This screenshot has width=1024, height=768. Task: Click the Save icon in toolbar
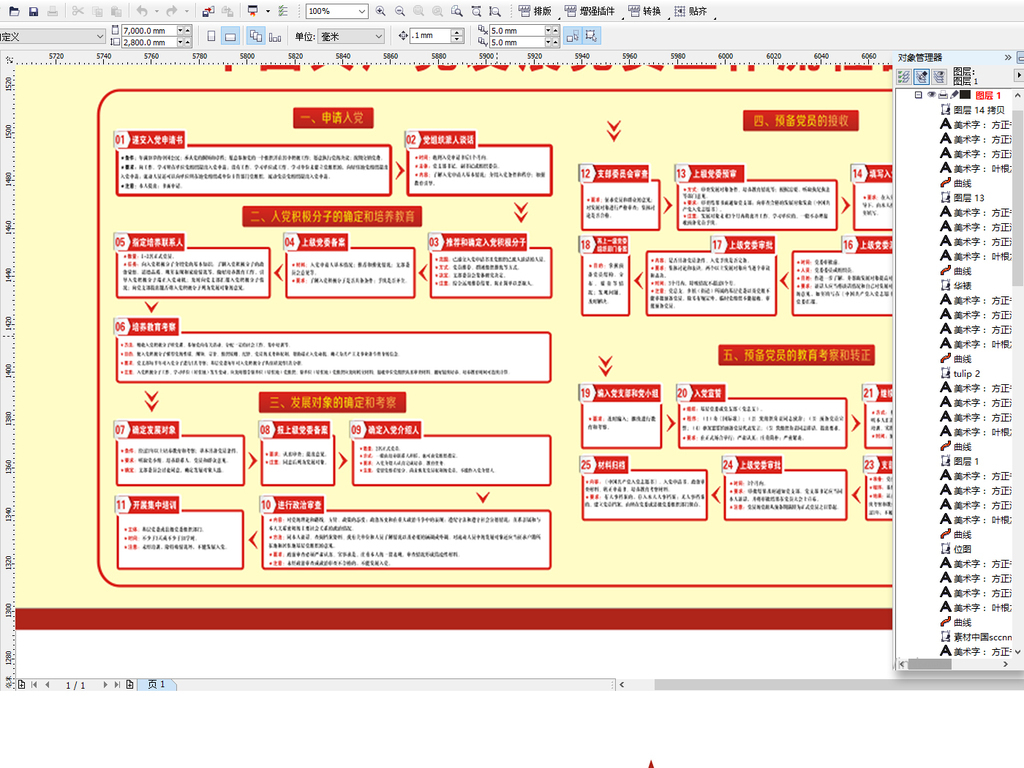(33, 11)
